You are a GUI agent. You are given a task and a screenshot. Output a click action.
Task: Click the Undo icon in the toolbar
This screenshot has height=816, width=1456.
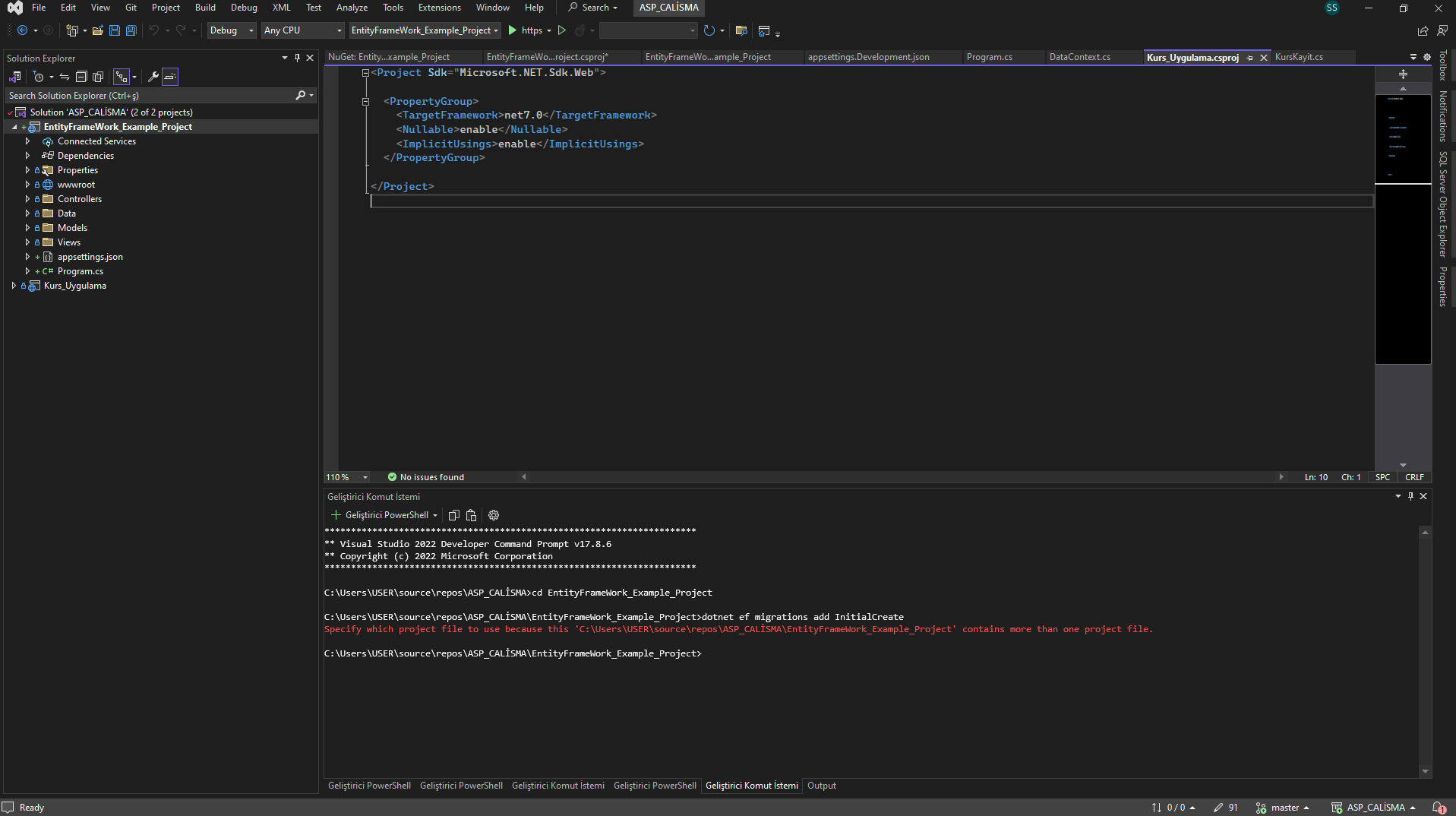pyautogui.click(x=155, y=30)
